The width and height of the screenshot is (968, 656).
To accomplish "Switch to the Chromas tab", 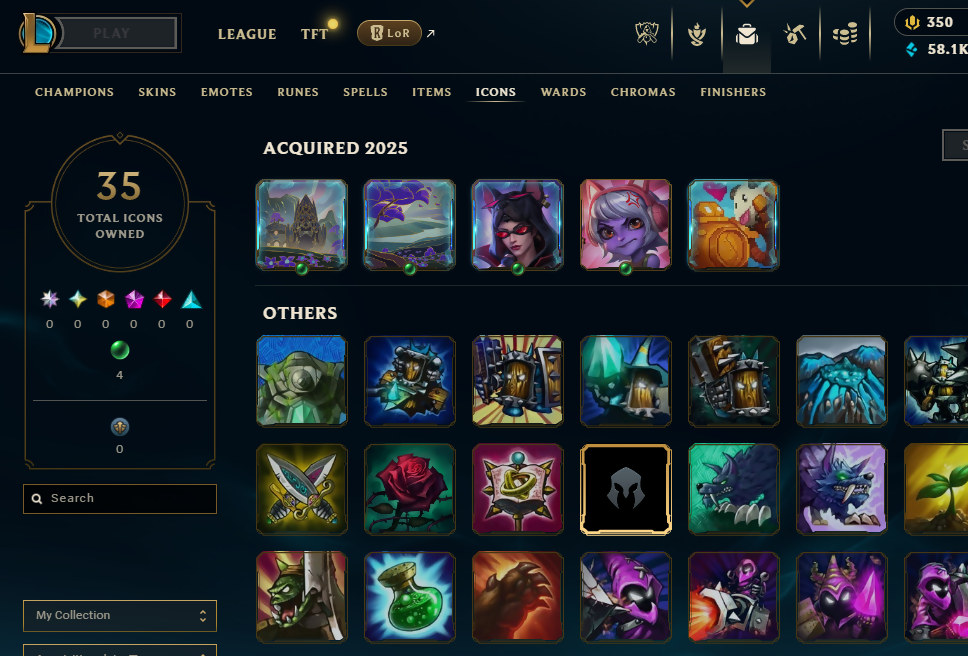I will pyautogui.click(x=643, y=92).
